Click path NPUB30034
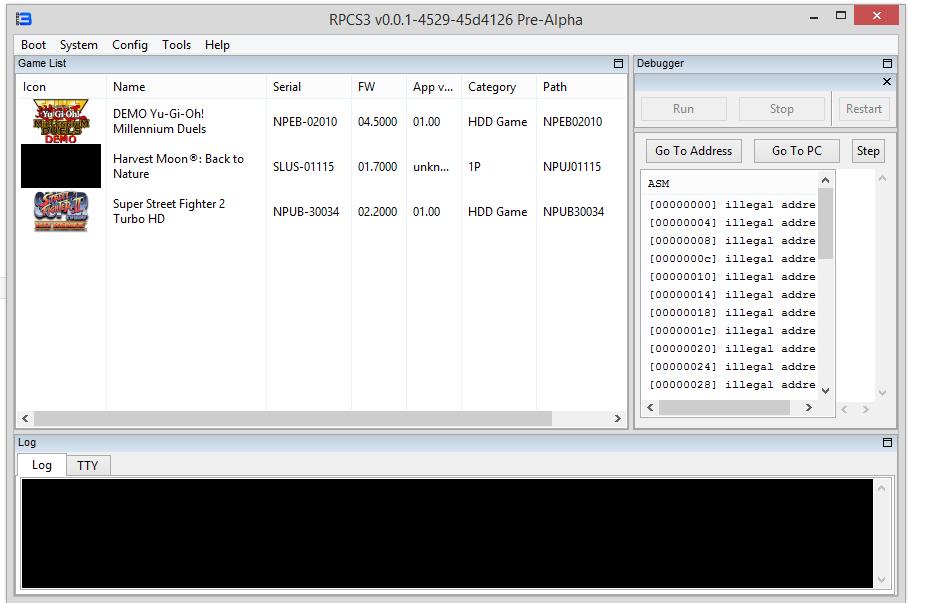 click(x=573, y=212)
